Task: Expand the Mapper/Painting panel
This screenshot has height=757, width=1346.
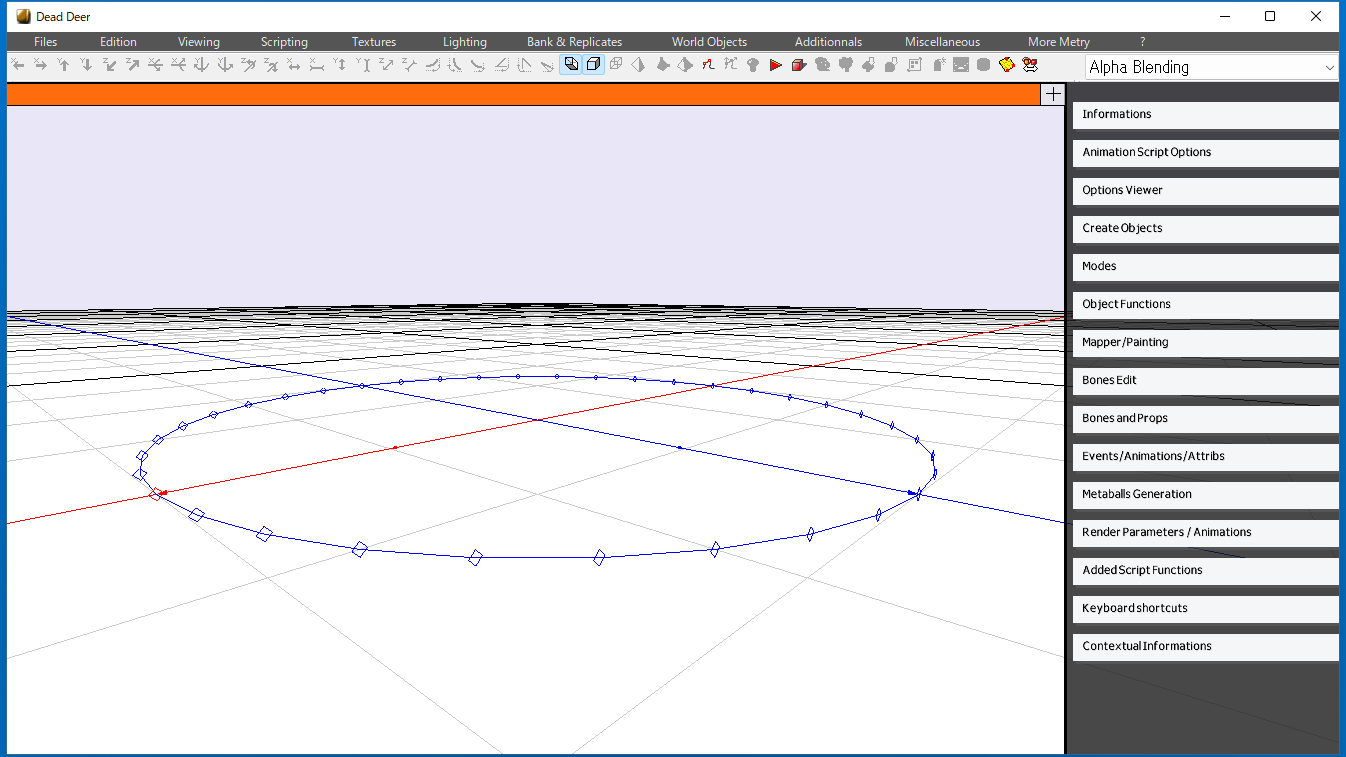Action: click(x=1205, y=342)
